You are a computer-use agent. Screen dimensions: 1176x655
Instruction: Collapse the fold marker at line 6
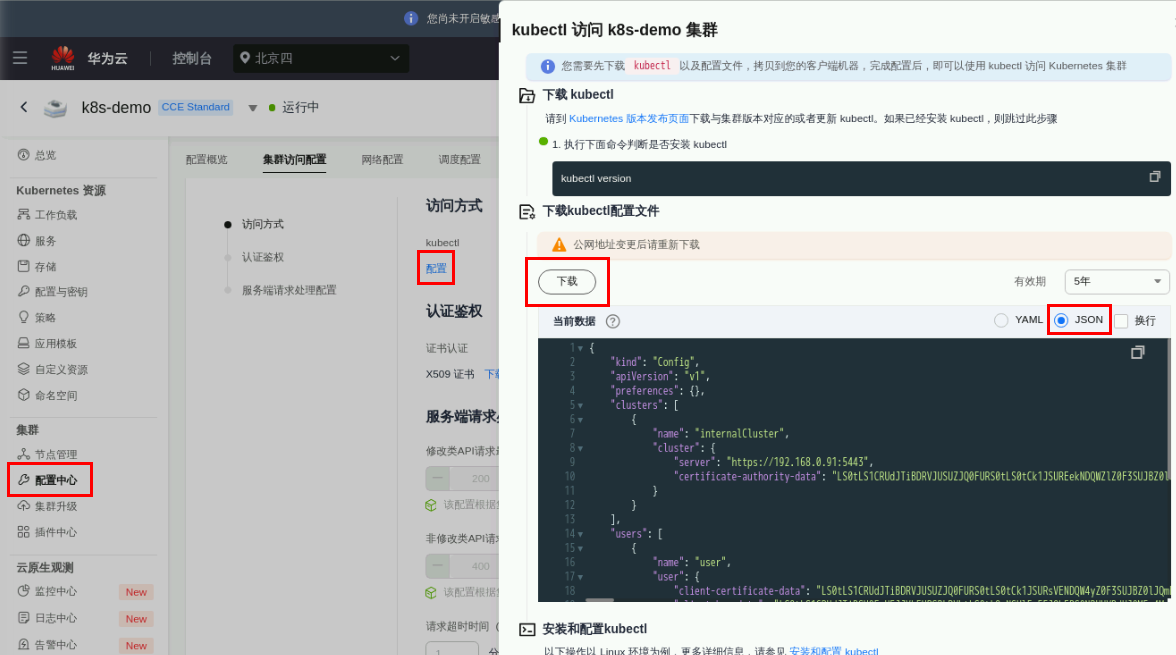(580, 419)
